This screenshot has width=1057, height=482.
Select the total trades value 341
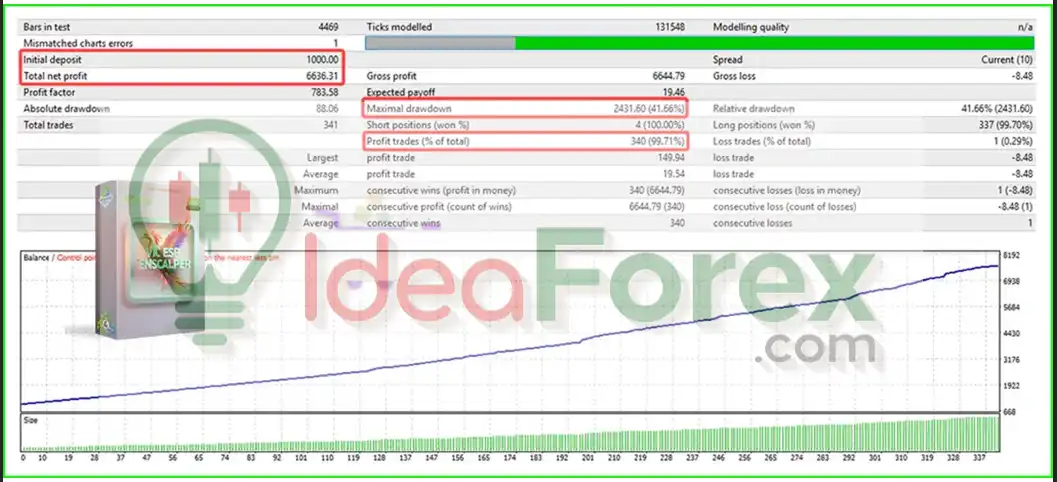(x=331, y=125)
